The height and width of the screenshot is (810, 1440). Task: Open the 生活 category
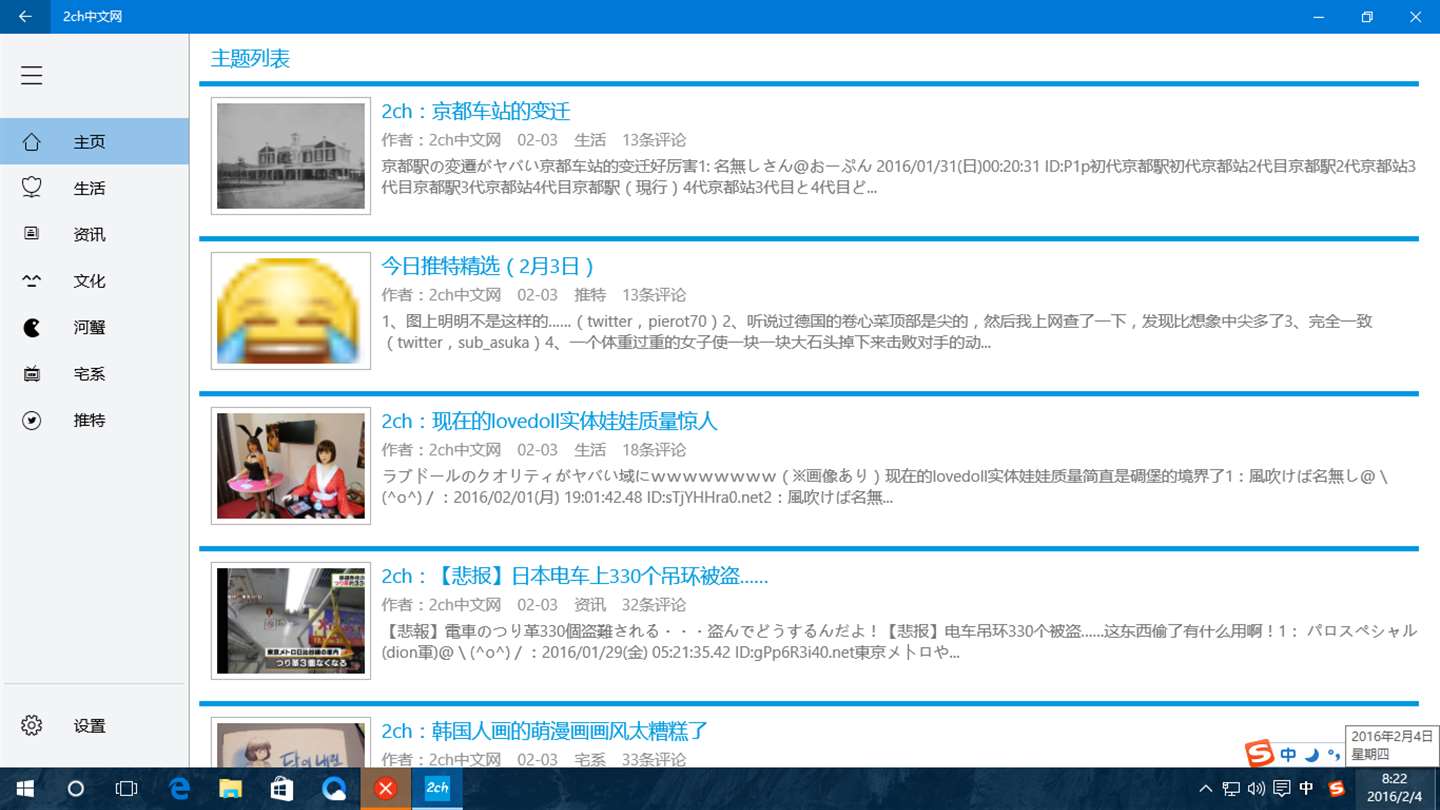pyautogui.click(x=94, y=188)
